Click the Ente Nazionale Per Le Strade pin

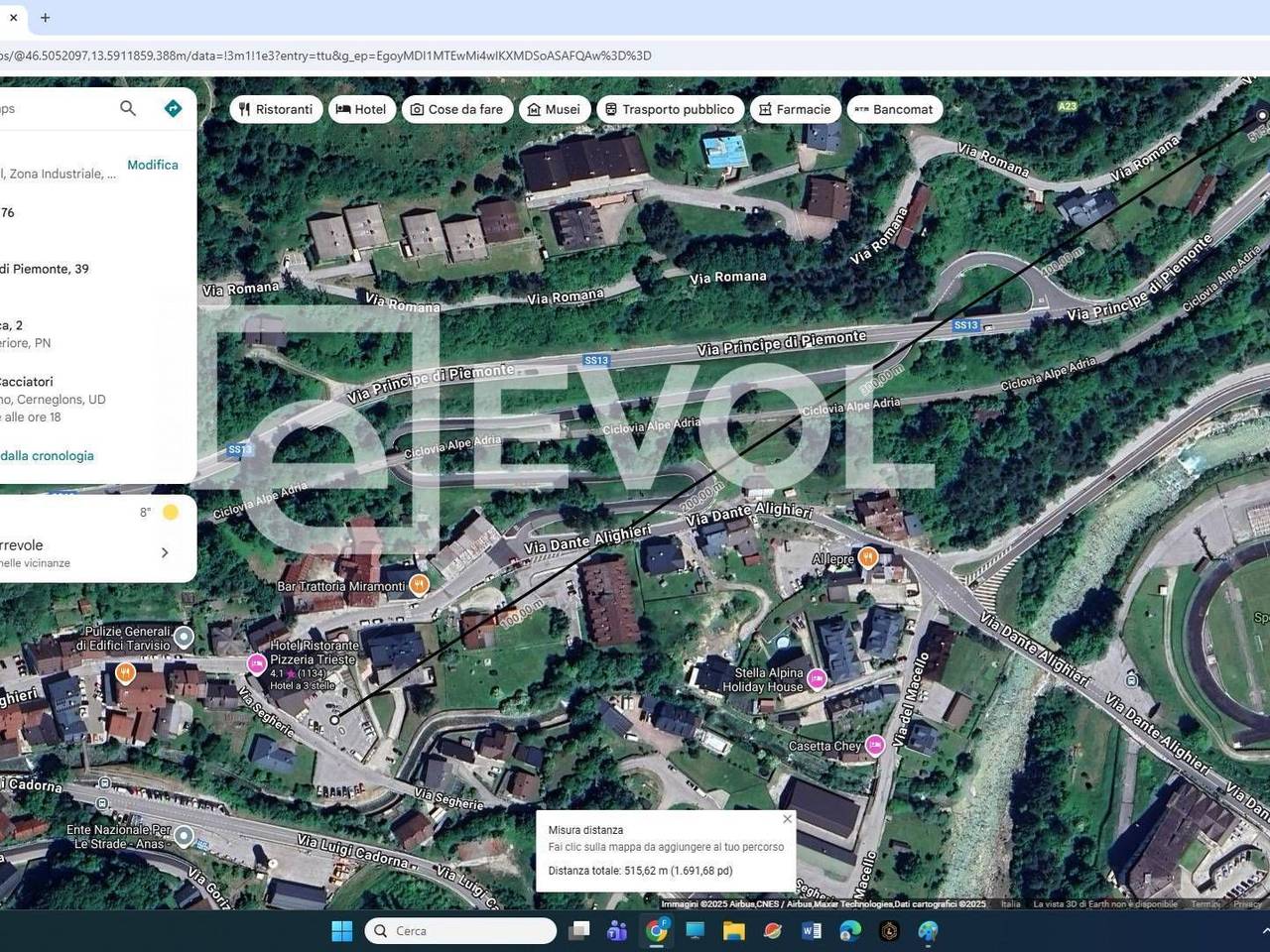183,836
